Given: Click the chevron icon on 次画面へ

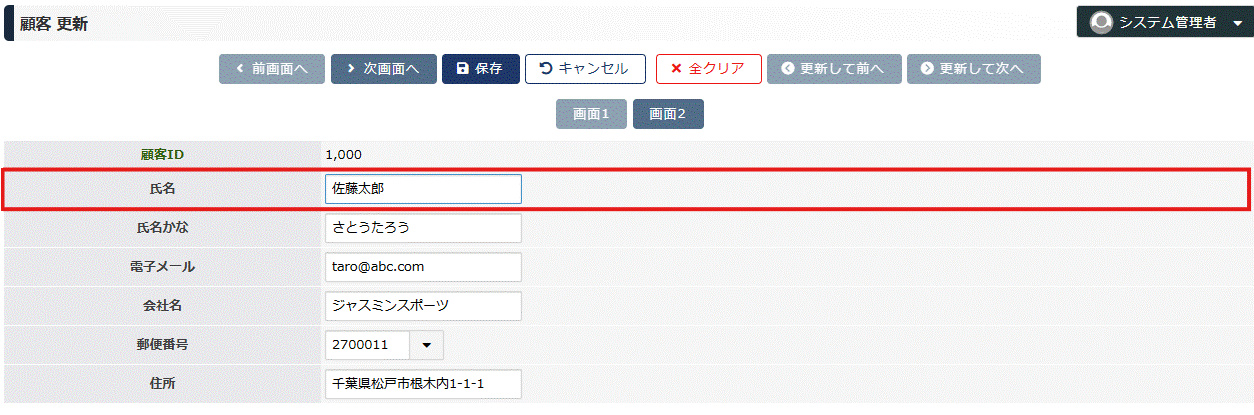Looking at the screenshot, I should coord(351,69).
